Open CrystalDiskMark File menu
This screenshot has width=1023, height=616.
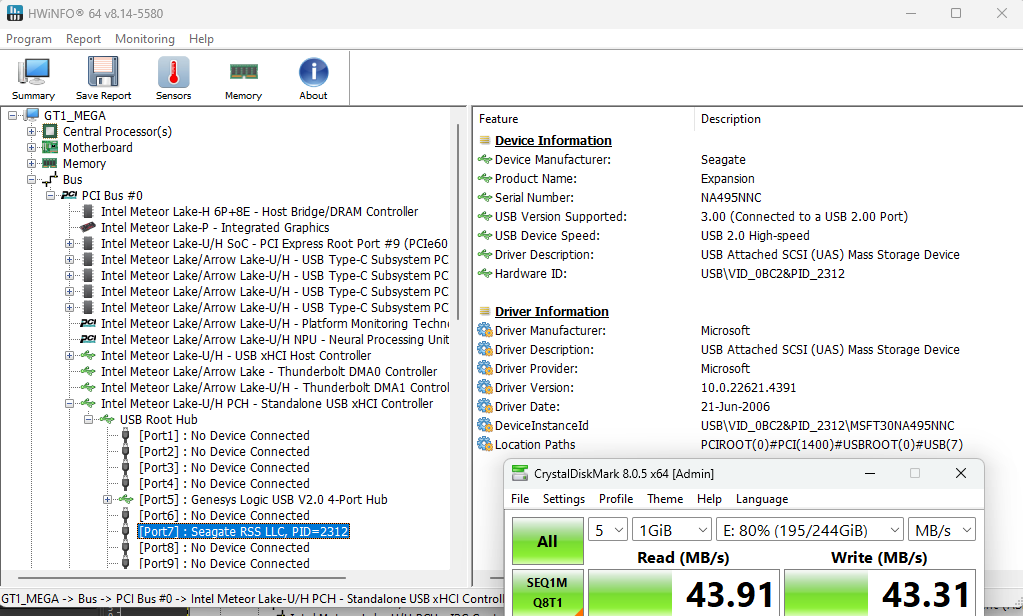coord(520,499)
